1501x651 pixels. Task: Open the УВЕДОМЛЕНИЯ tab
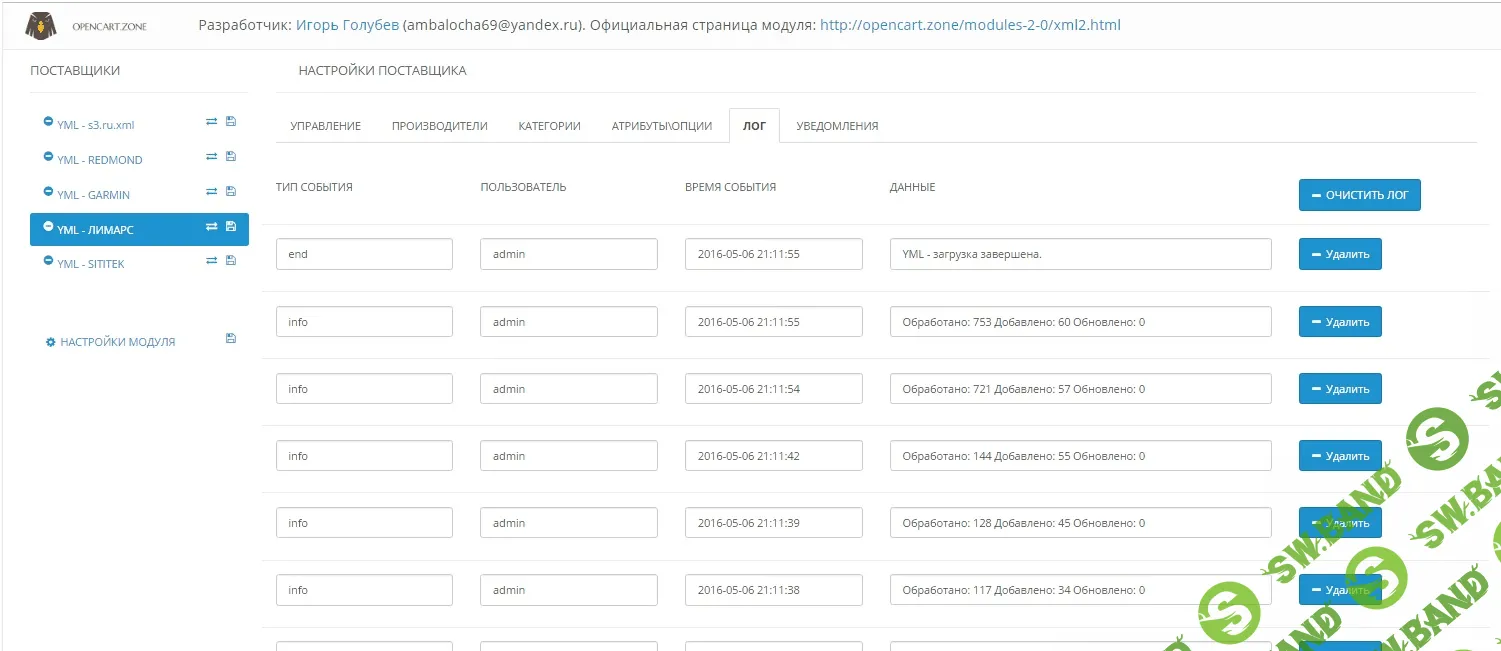pyautogui.click(x=836, y=125)
